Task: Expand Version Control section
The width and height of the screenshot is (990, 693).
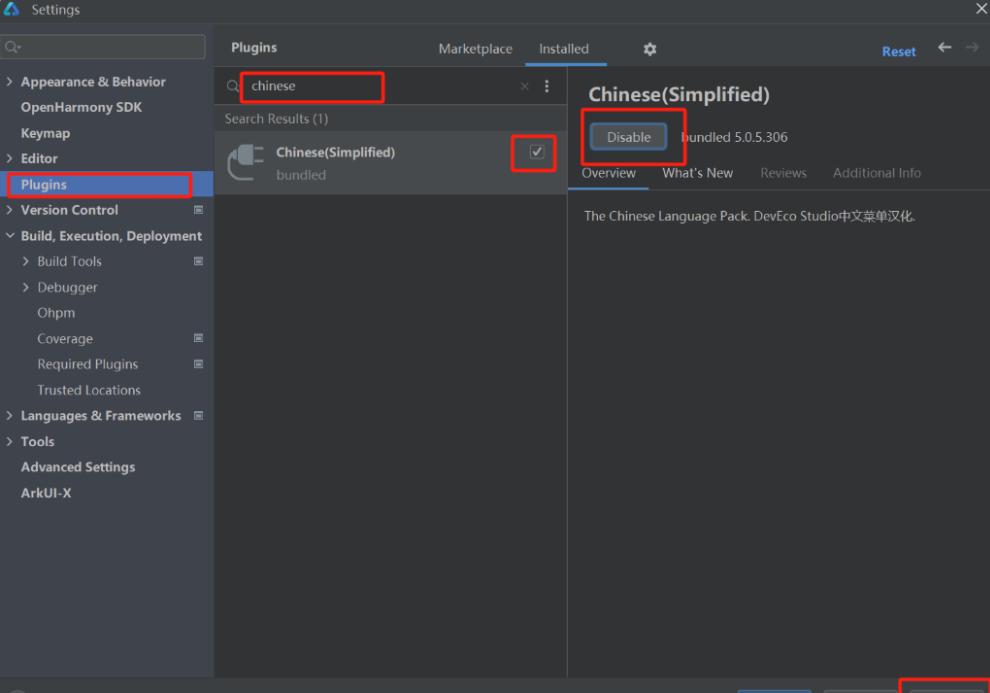Action: tap(9, 210)
